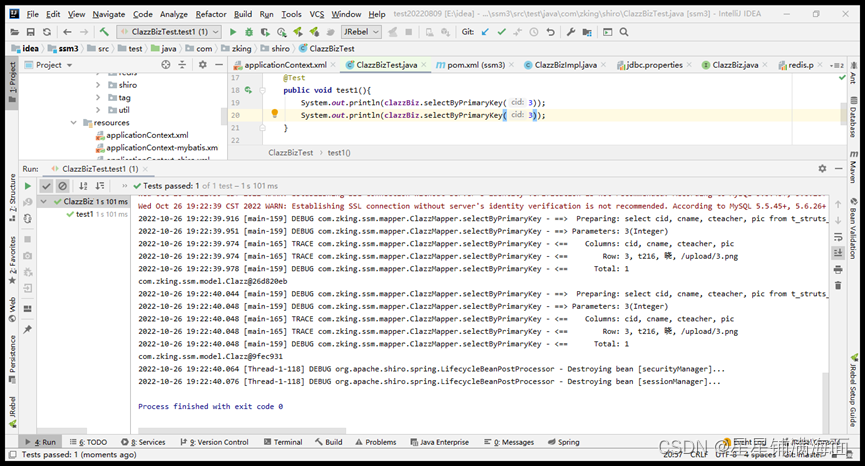Expand the shiro folder in tree
The width and height of the screenshot is (865, 466).
[x=98, y=85]
